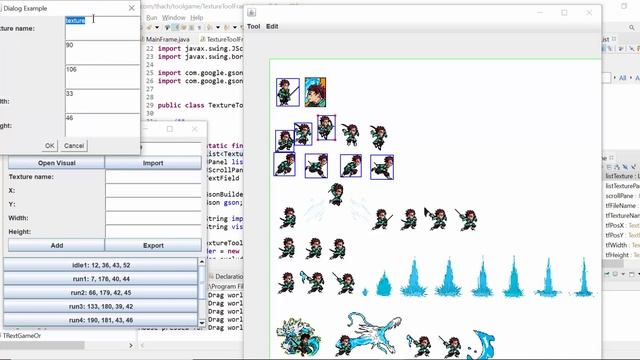Open the Edit menu in sprite window
This screenshot has height=360, width=640.
click(x=272, y=26)
